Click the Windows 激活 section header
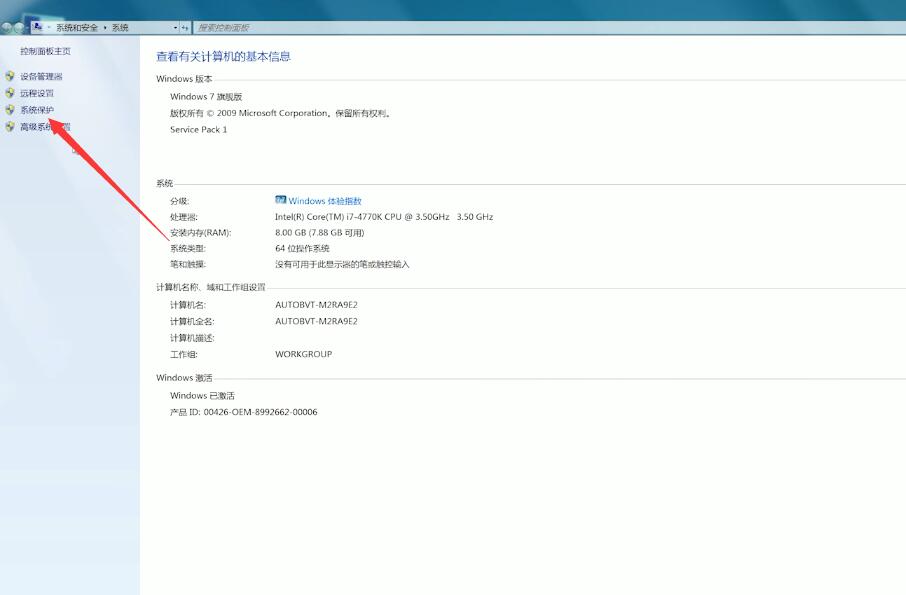 [x=184, y=378]
